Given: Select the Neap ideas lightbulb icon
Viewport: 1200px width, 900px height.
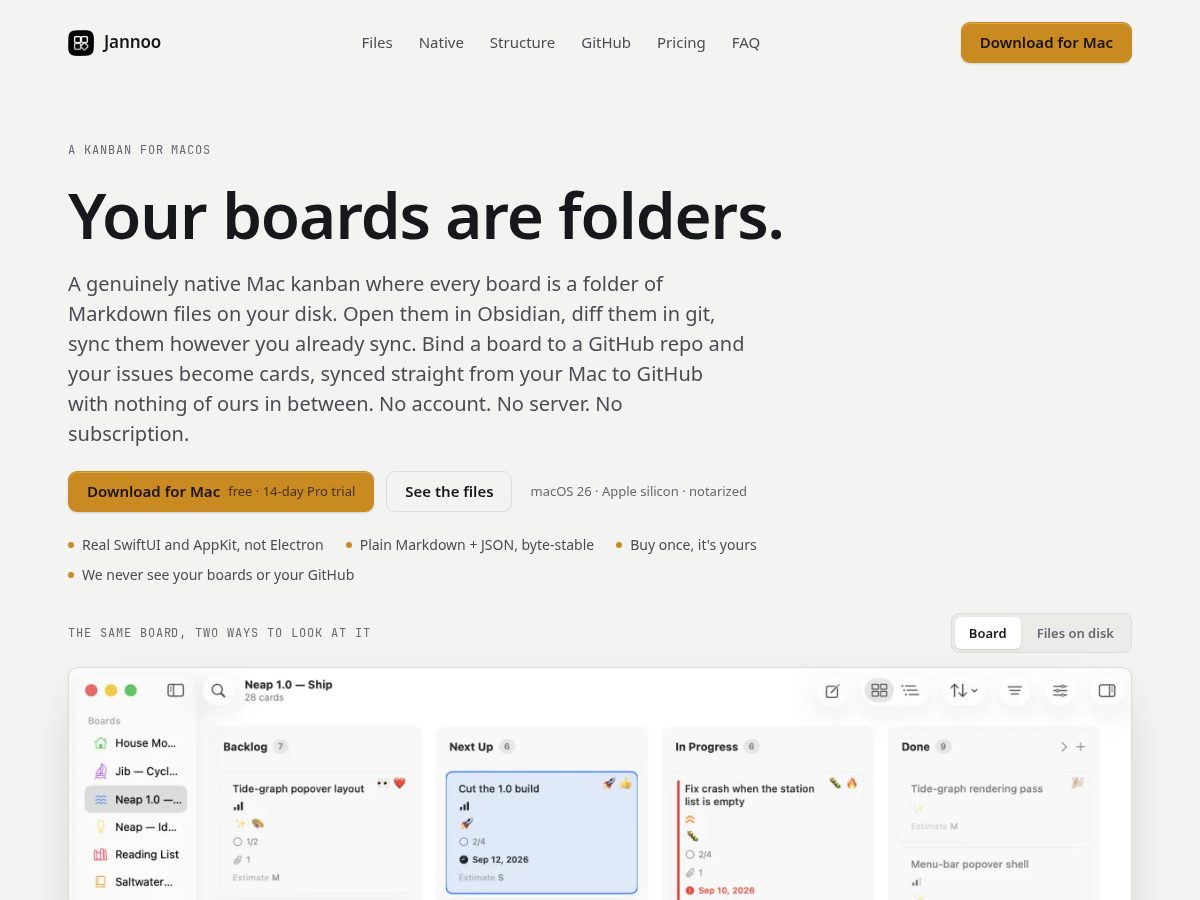Looking at the screenshot, I should [x=100, y=827].
